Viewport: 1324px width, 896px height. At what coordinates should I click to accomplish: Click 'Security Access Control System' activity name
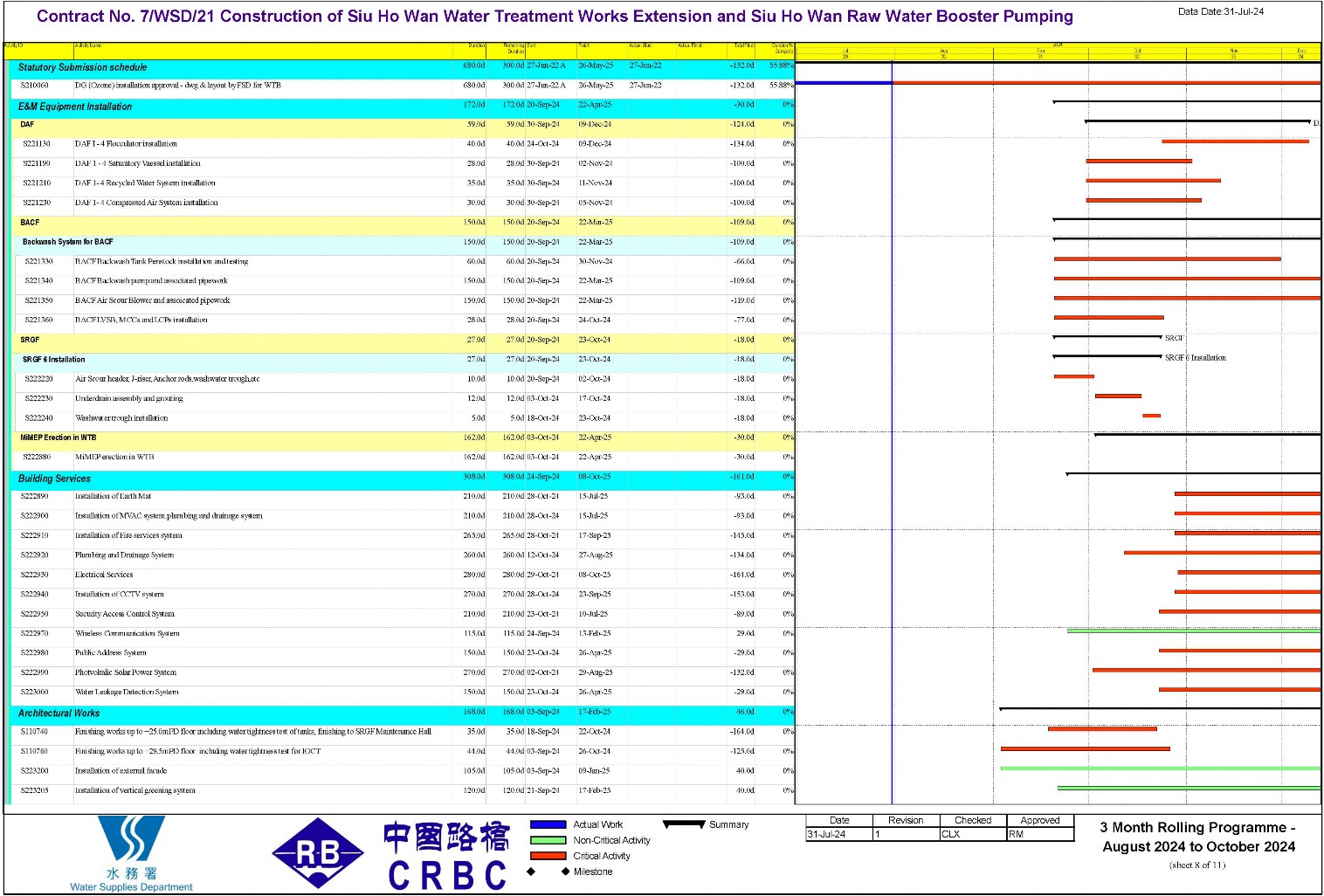(x=124, y=614)
